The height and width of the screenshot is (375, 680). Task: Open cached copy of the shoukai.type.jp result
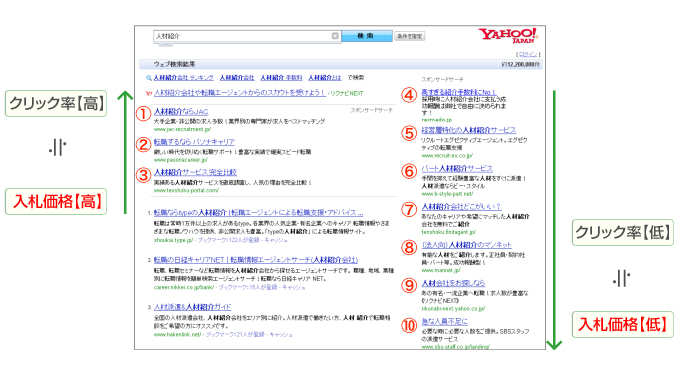coord(276,240)
